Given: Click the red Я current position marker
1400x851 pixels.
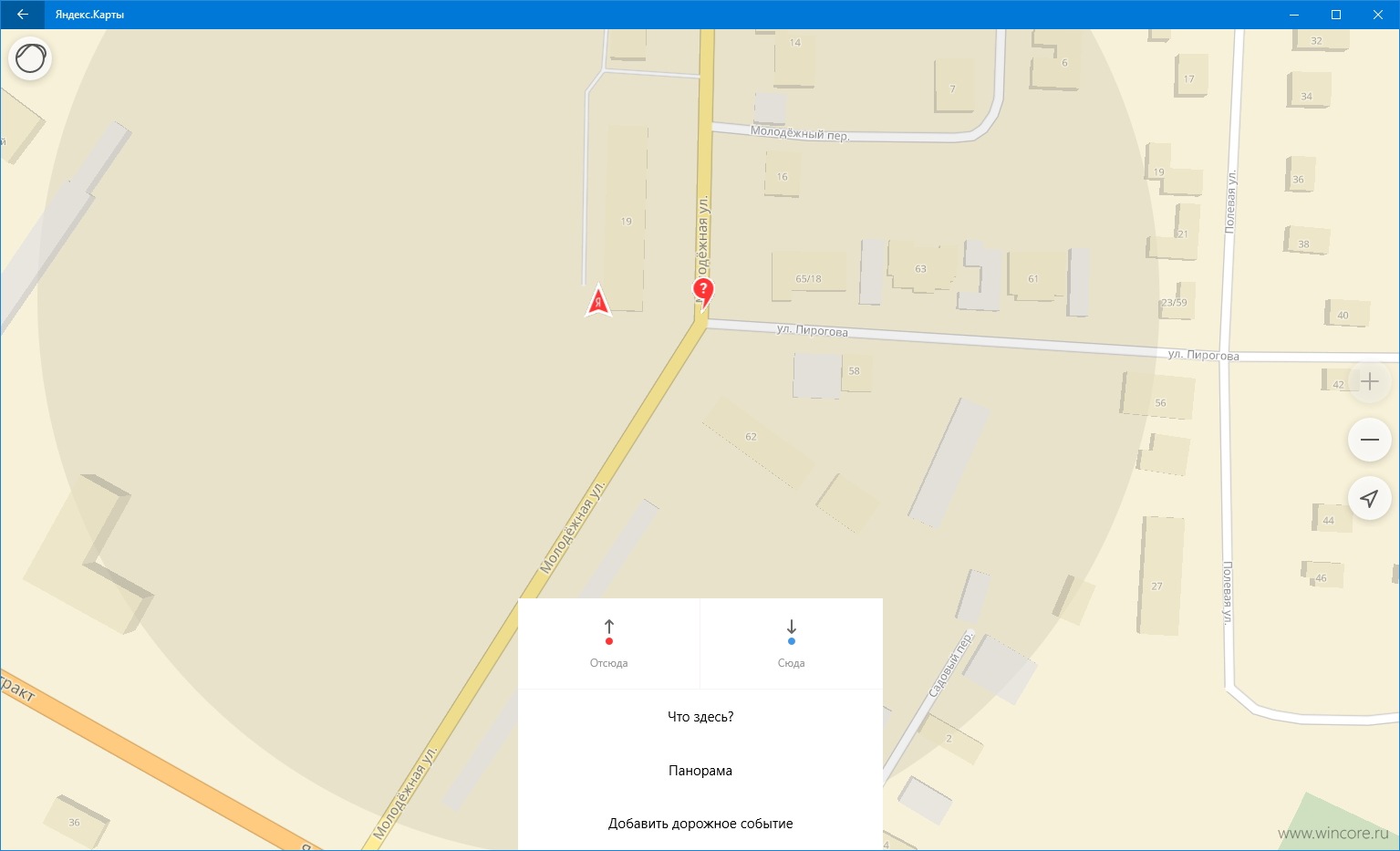Looking at the screenshot, I should coord(598,300).
